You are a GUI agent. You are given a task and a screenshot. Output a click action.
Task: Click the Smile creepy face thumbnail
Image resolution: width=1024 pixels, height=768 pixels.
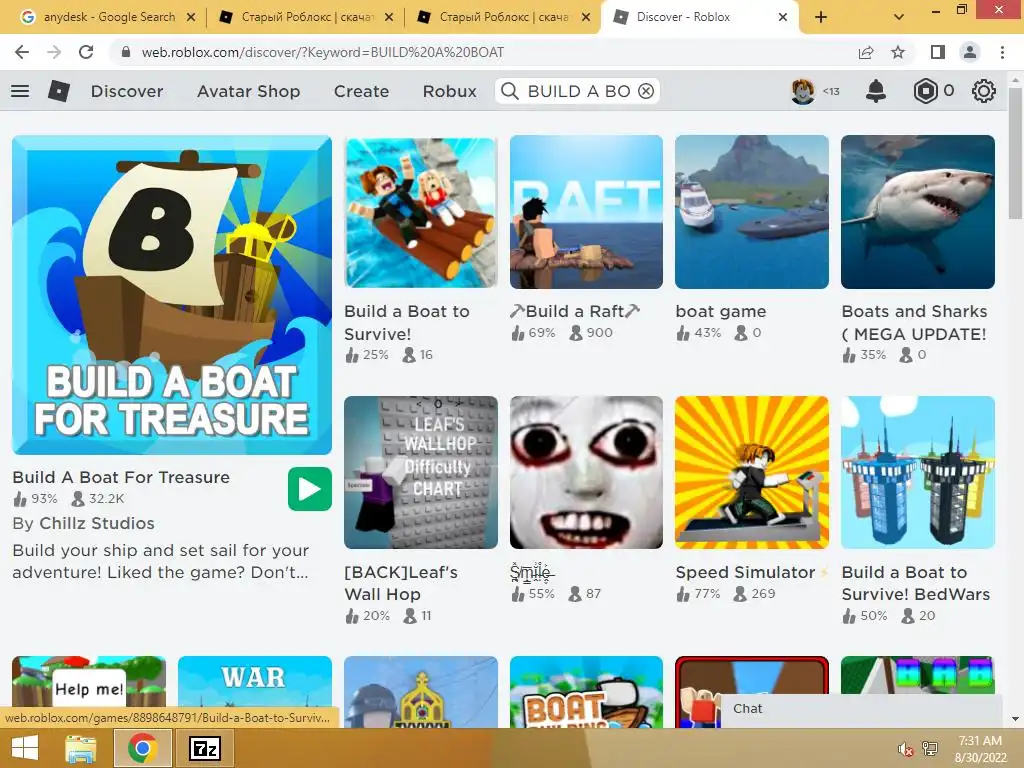click(x=586, y=472)
